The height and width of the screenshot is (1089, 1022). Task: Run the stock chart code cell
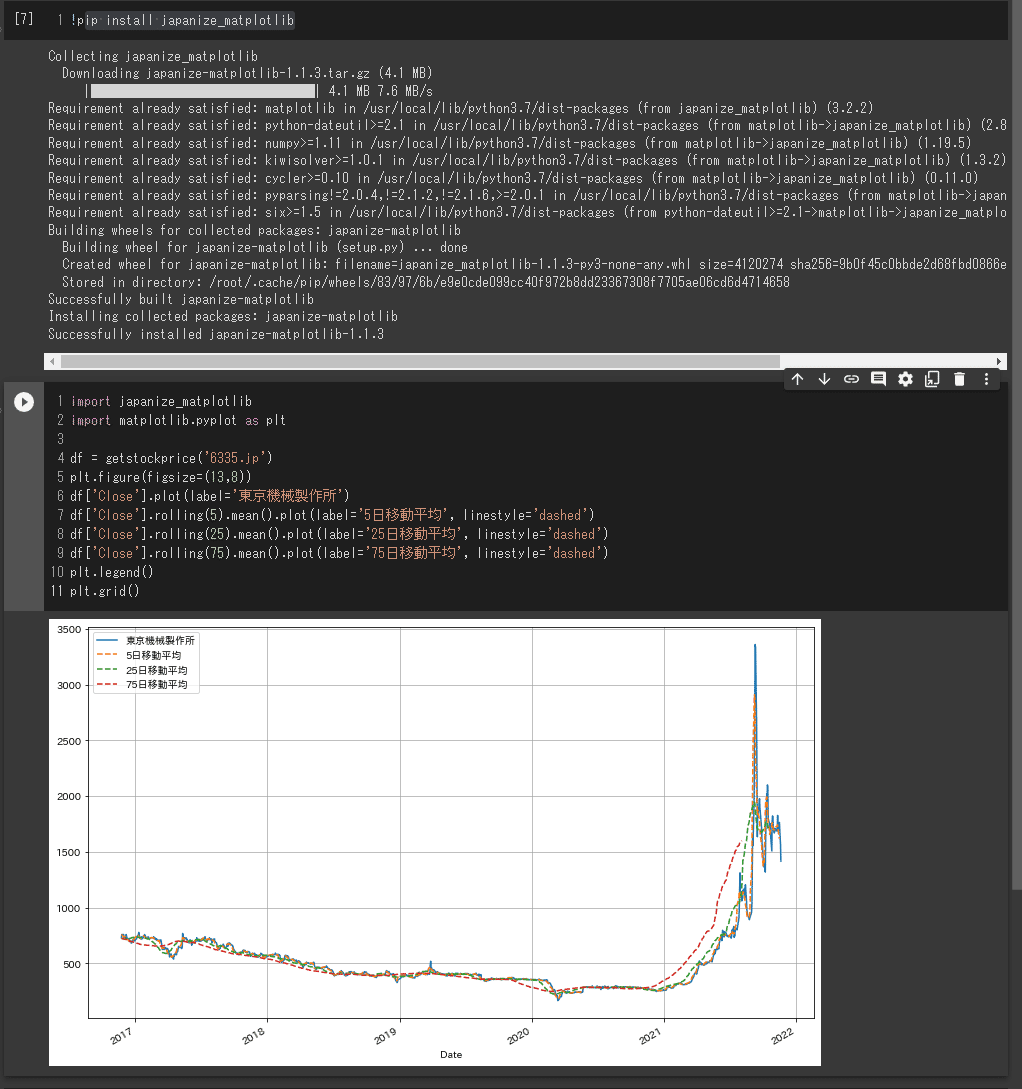24,402
